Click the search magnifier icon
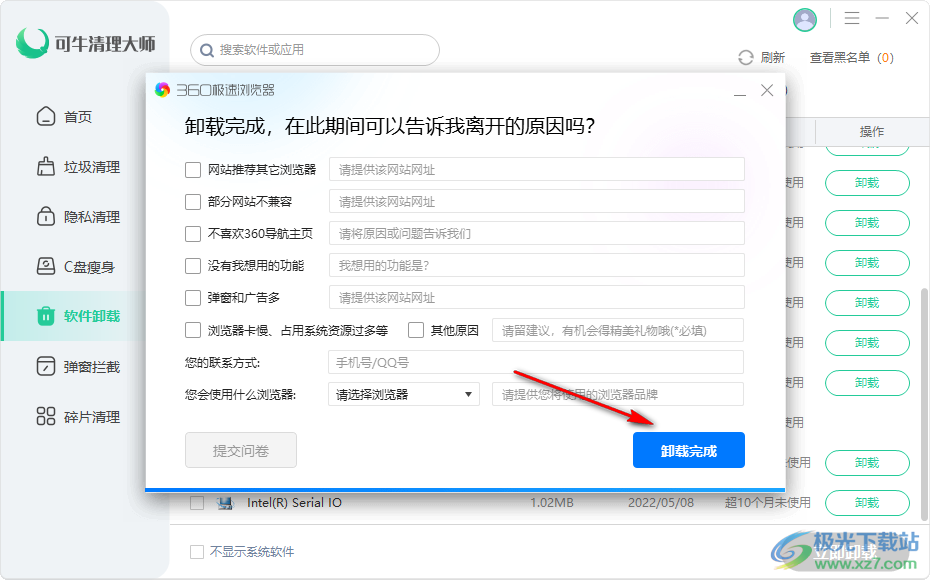Screen dimensions: 930x580 pyautogui.click(x=206, y=50)
